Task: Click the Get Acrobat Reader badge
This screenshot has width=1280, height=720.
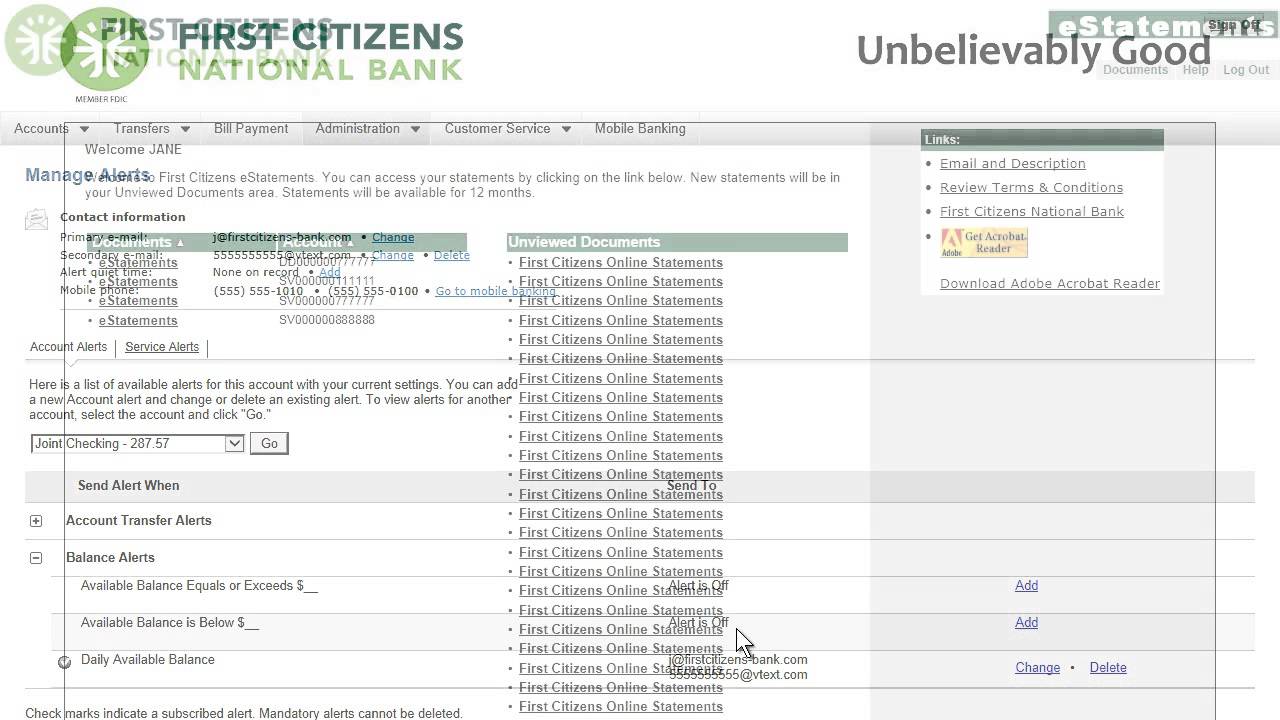Action: point(984,243)
